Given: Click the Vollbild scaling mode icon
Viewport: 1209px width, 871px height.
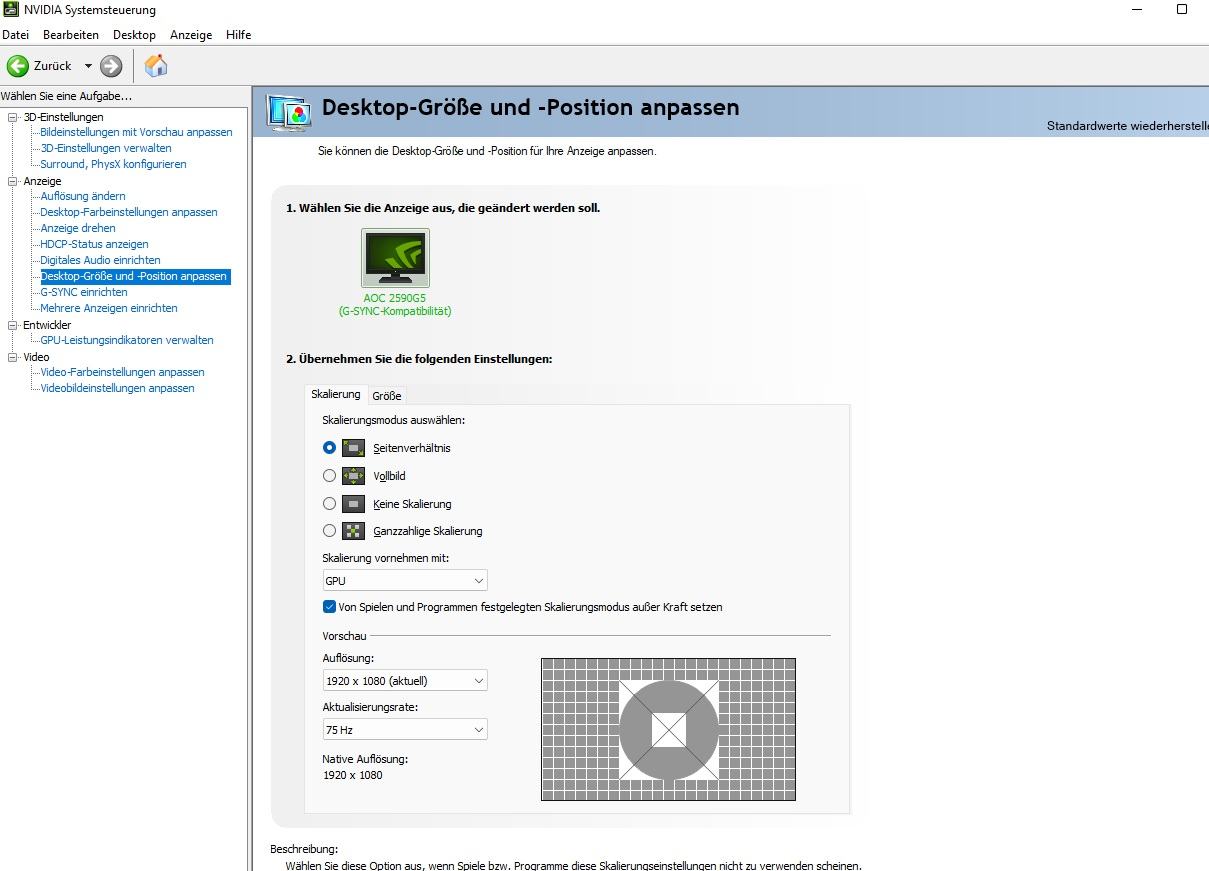Looking at the screenshot, I should click(x=354, y=476).
